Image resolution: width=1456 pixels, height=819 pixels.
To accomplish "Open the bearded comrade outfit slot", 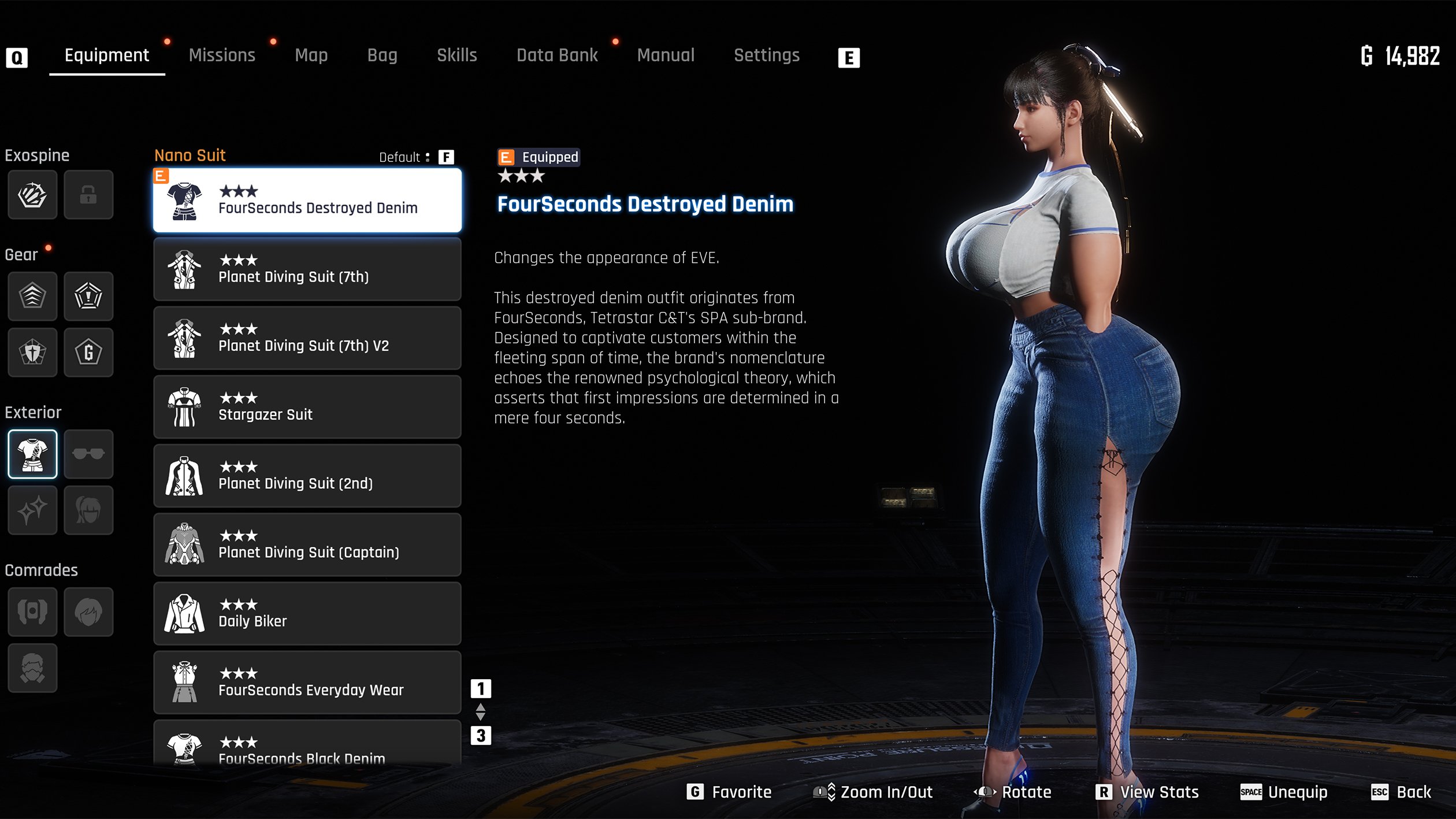I will pos(32,668).
